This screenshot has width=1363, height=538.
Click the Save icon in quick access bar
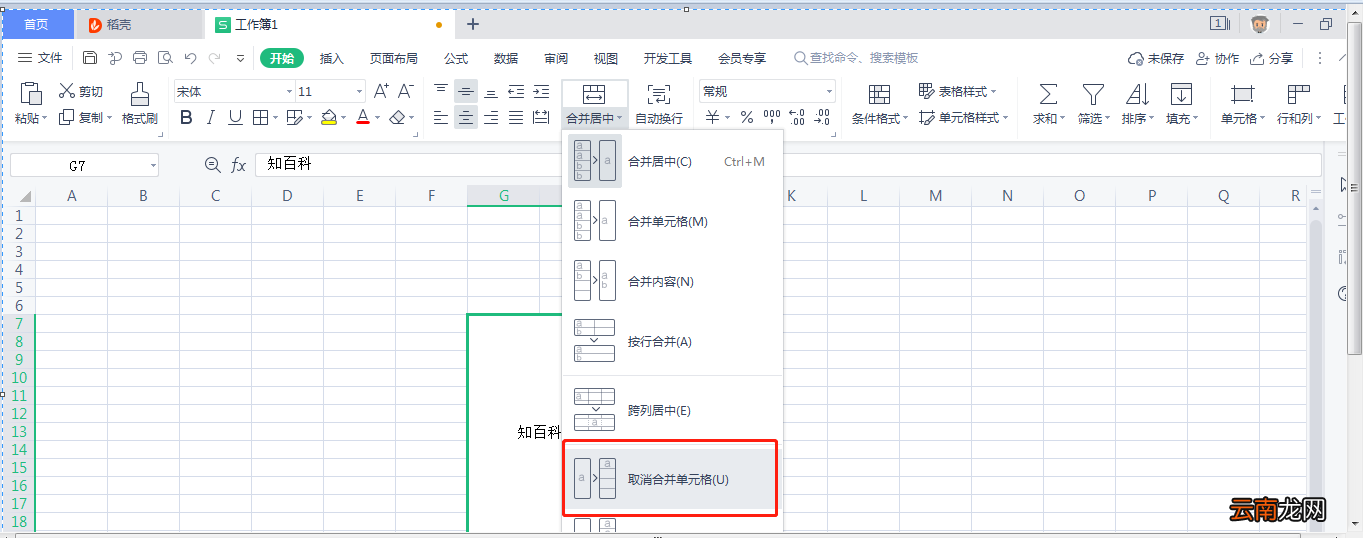pos(90,58)
